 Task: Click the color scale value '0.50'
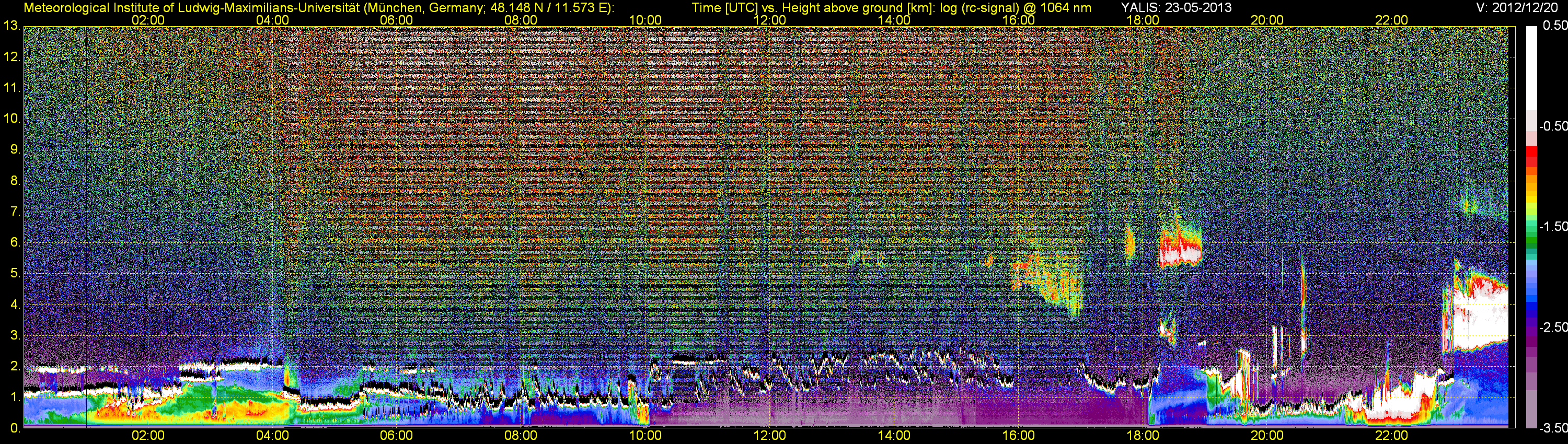[x=1555, y=26]
